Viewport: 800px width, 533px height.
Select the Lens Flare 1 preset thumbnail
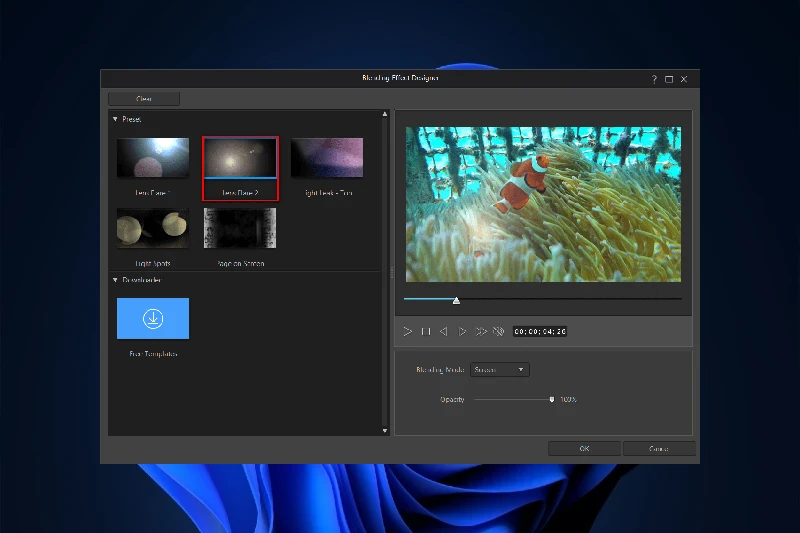pyautogui.click(x=153, y=158)
